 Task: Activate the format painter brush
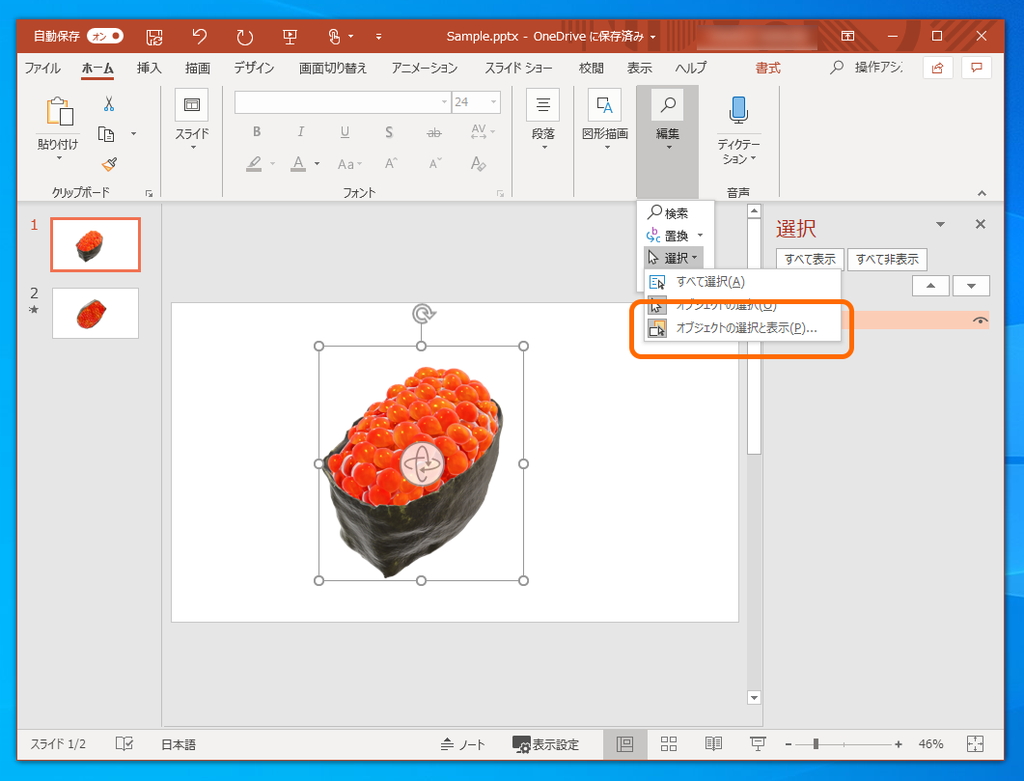click(109, 163)
